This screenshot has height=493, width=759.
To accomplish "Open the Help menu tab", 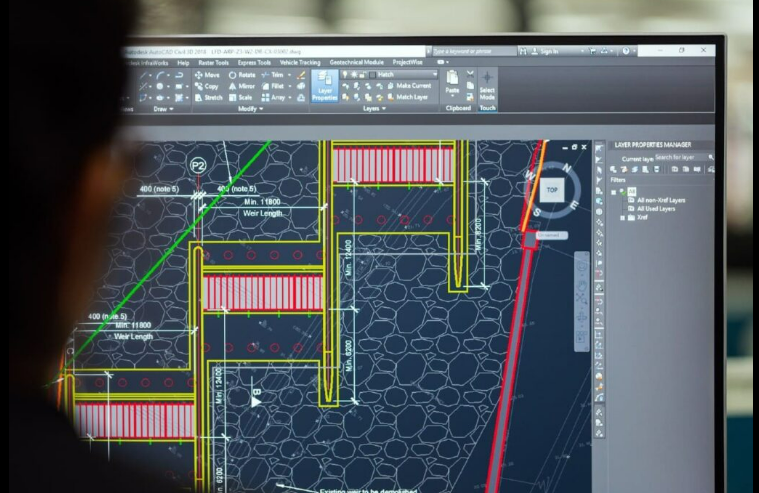I will [183, 63].
